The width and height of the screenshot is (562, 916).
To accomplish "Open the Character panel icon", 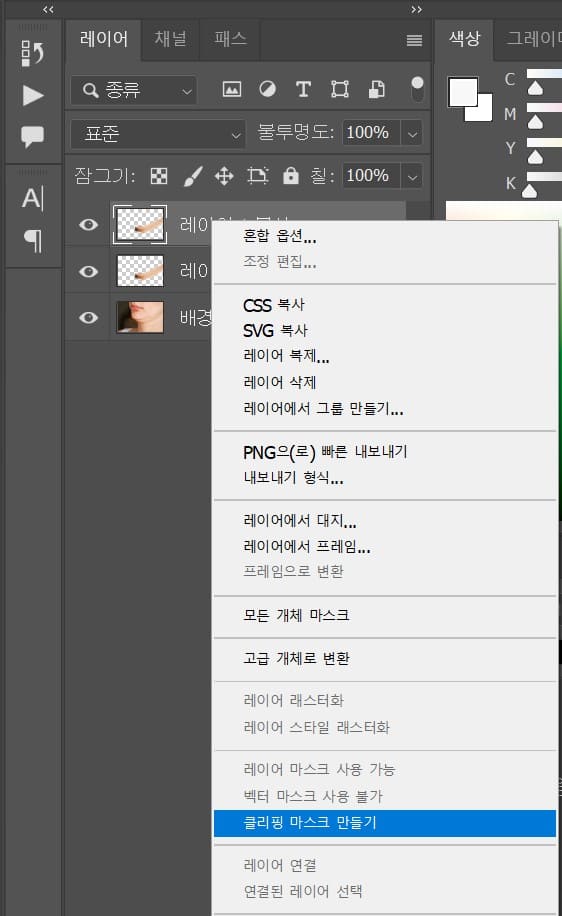I will pos(33,198).
